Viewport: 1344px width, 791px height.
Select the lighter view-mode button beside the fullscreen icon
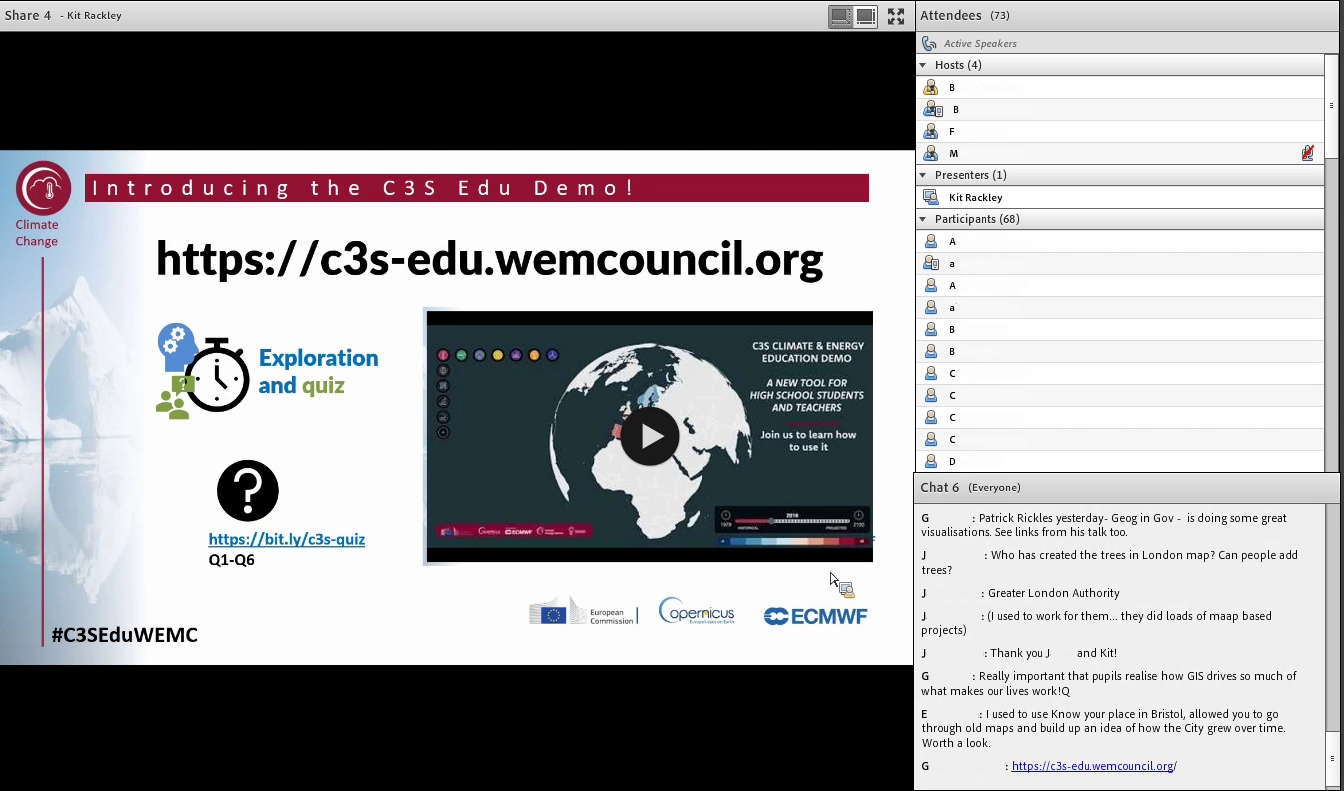click(866, 16)
